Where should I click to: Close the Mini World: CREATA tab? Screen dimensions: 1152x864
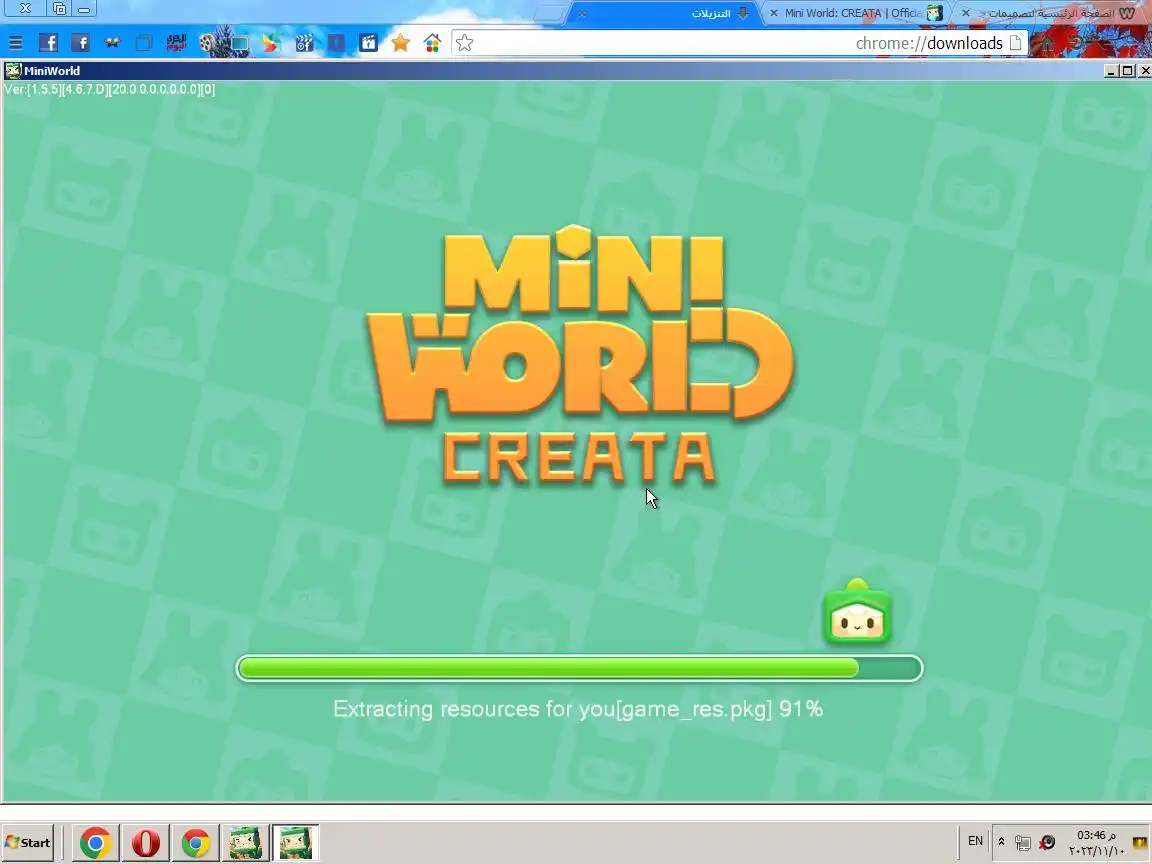click(x=774, y=13)
